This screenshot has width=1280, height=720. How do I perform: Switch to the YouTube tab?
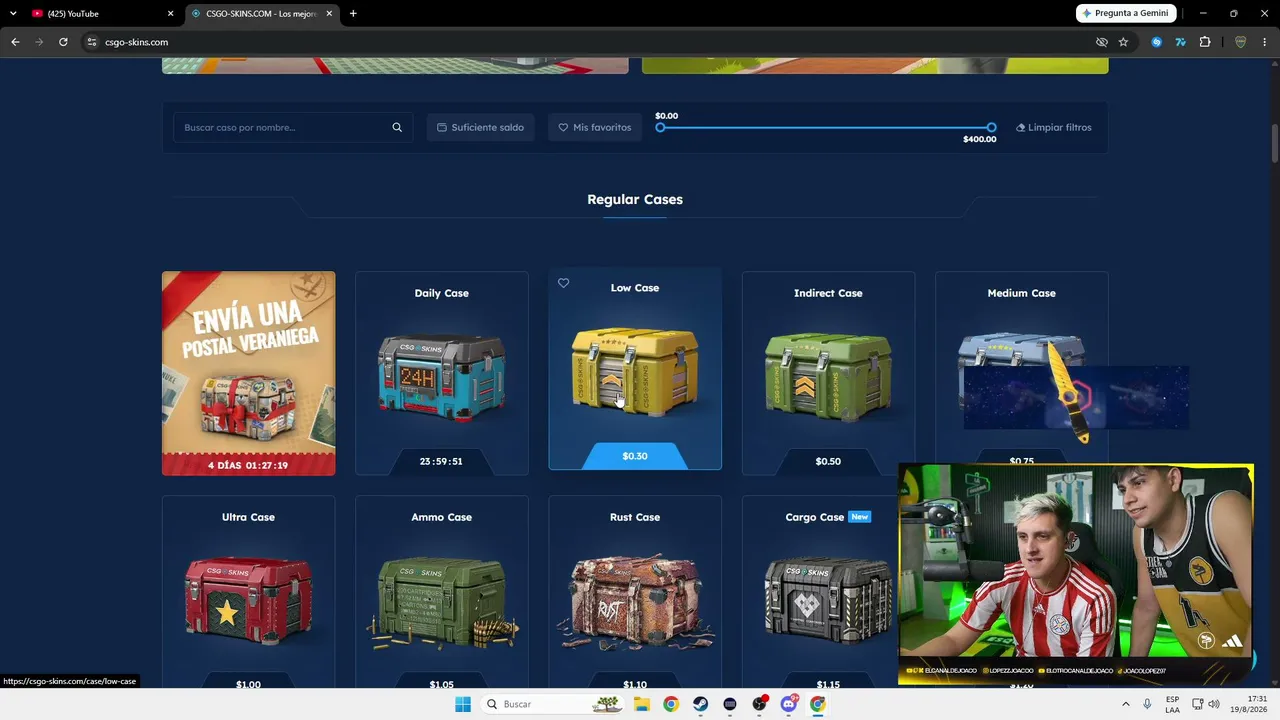[x=100, y=14]
